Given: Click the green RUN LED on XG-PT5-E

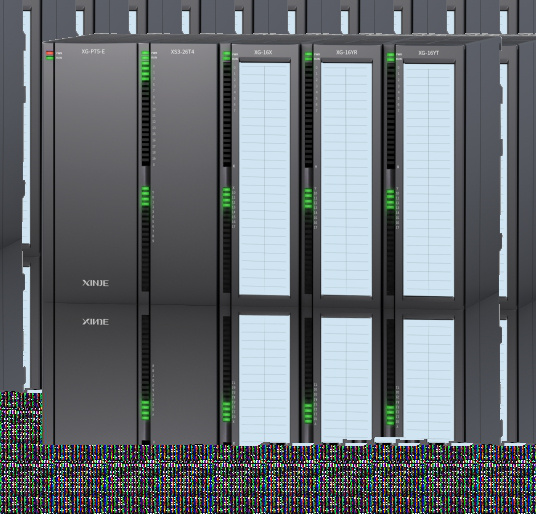Looking at the screenshot, I should point(50,58).
